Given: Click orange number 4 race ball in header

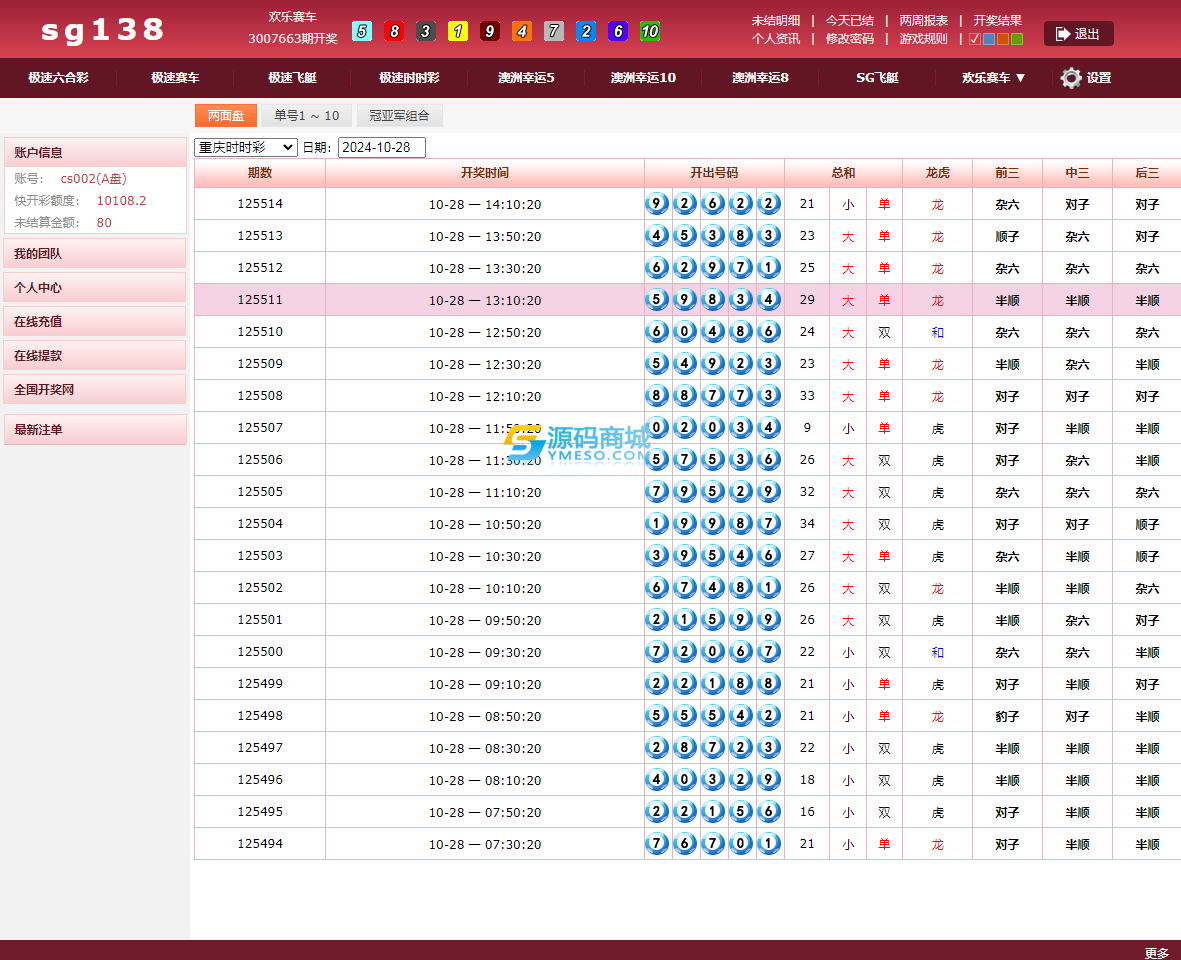Looking at the screenshot, I should click(521, 31).
